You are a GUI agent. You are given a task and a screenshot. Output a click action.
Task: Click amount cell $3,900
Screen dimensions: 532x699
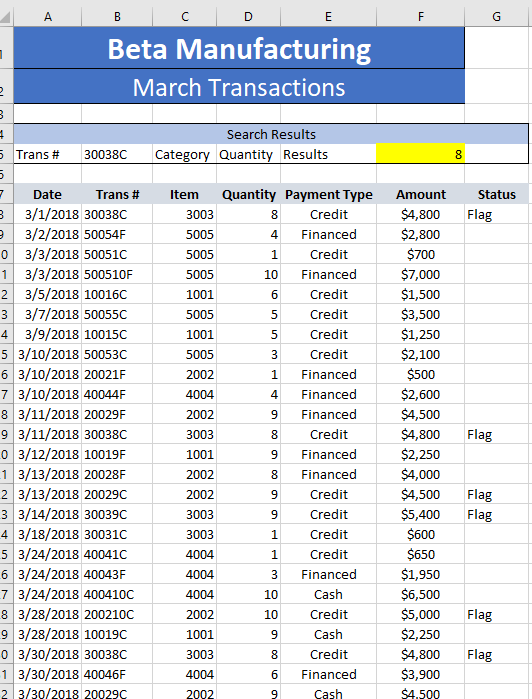421,674
